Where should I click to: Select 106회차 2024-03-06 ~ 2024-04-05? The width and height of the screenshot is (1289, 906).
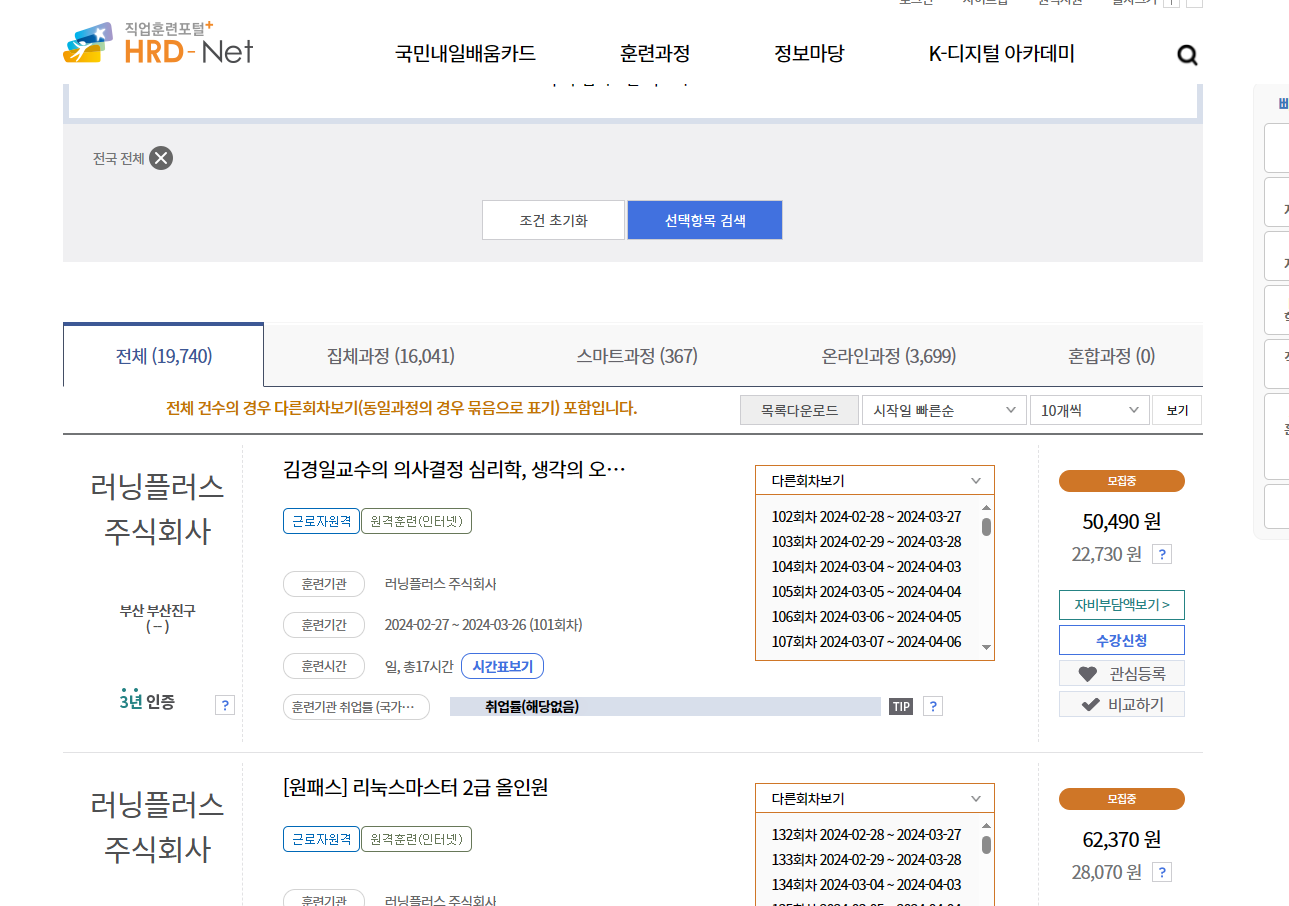coord(866,617)
